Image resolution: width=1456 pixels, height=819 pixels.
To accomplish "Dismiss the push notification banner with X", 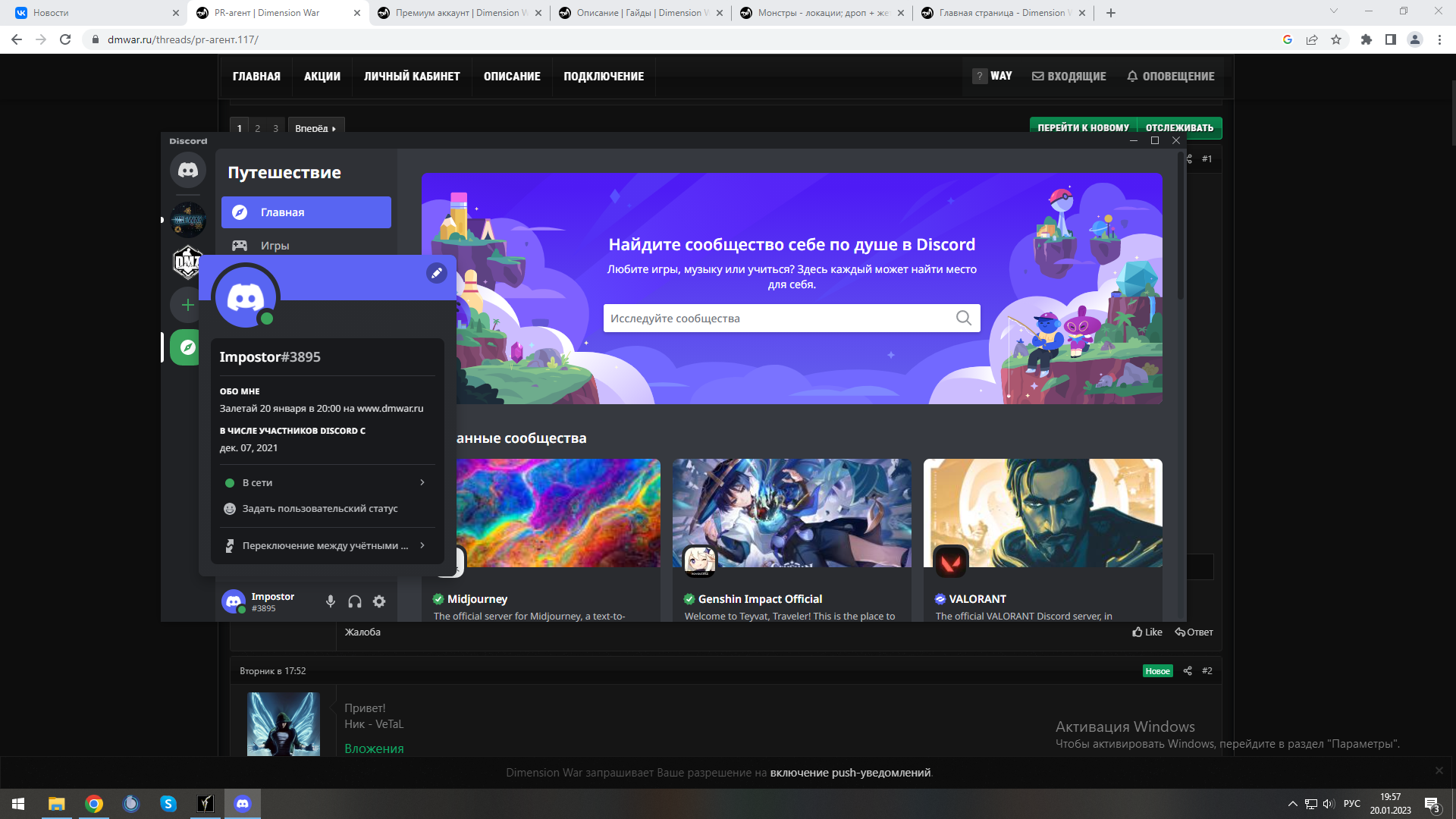I will click(x=1439, y=770).
